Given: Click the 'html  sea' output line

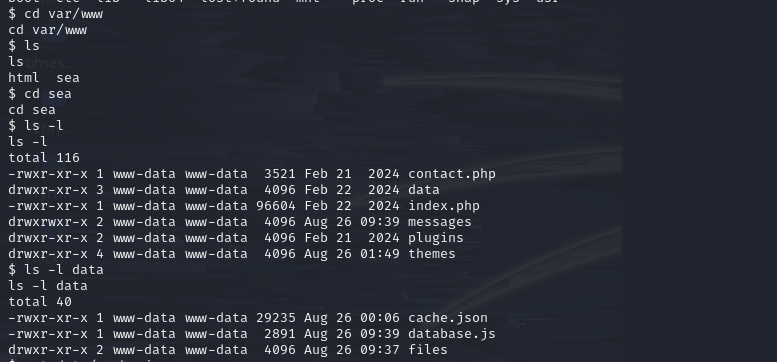Looking at the screenshot, I should (44, 78).
